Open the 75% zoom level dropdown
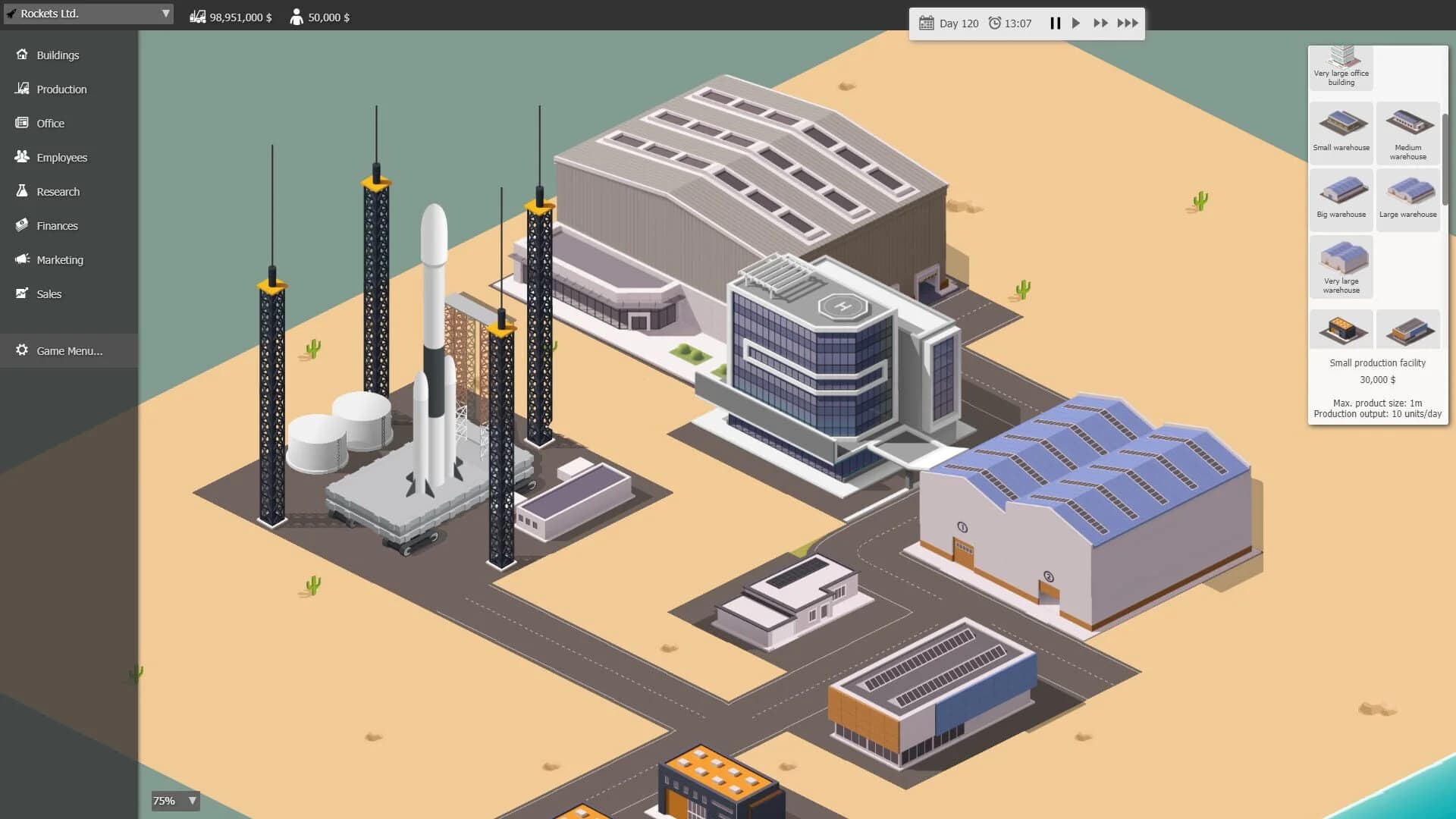Image resolution: width=1456 pixels, height=819 pixels. tap(174, 801)
